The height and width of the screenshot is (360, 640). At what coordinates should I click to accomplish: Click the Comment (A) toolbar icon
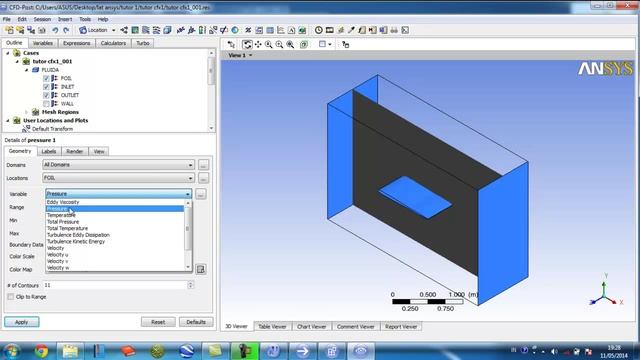(x=291, y=30)
